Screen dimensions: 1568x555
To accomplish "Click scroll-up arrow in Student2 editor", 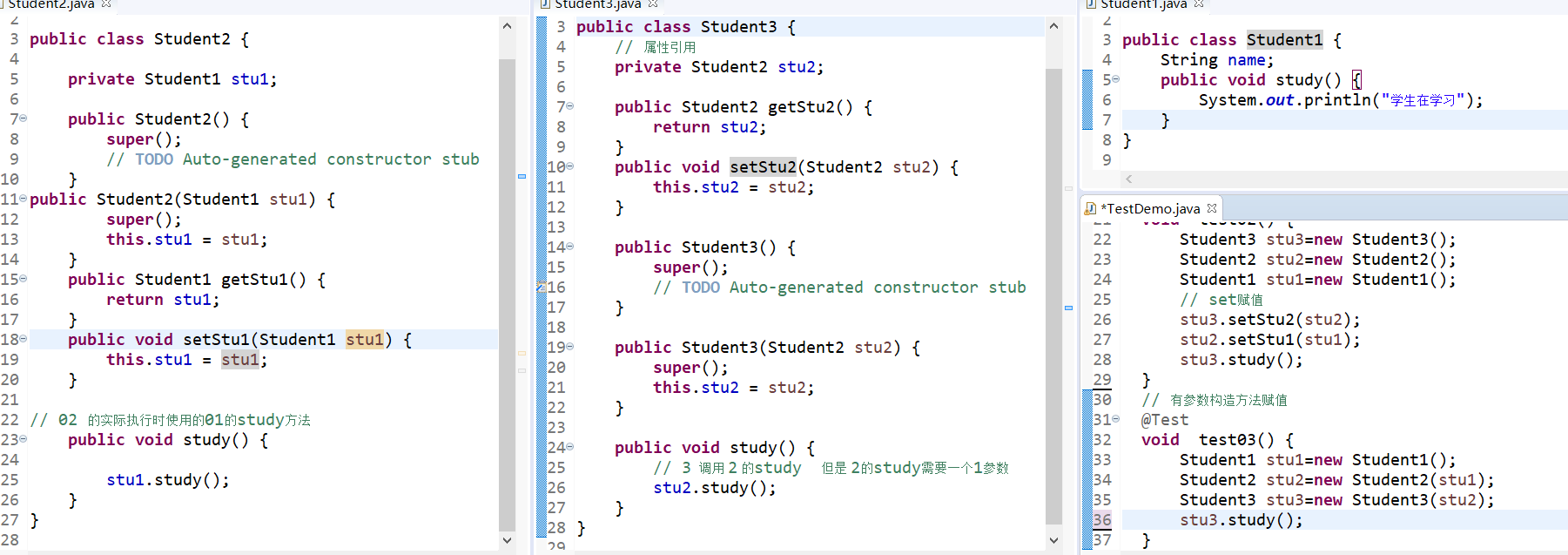I will (508, 26).
